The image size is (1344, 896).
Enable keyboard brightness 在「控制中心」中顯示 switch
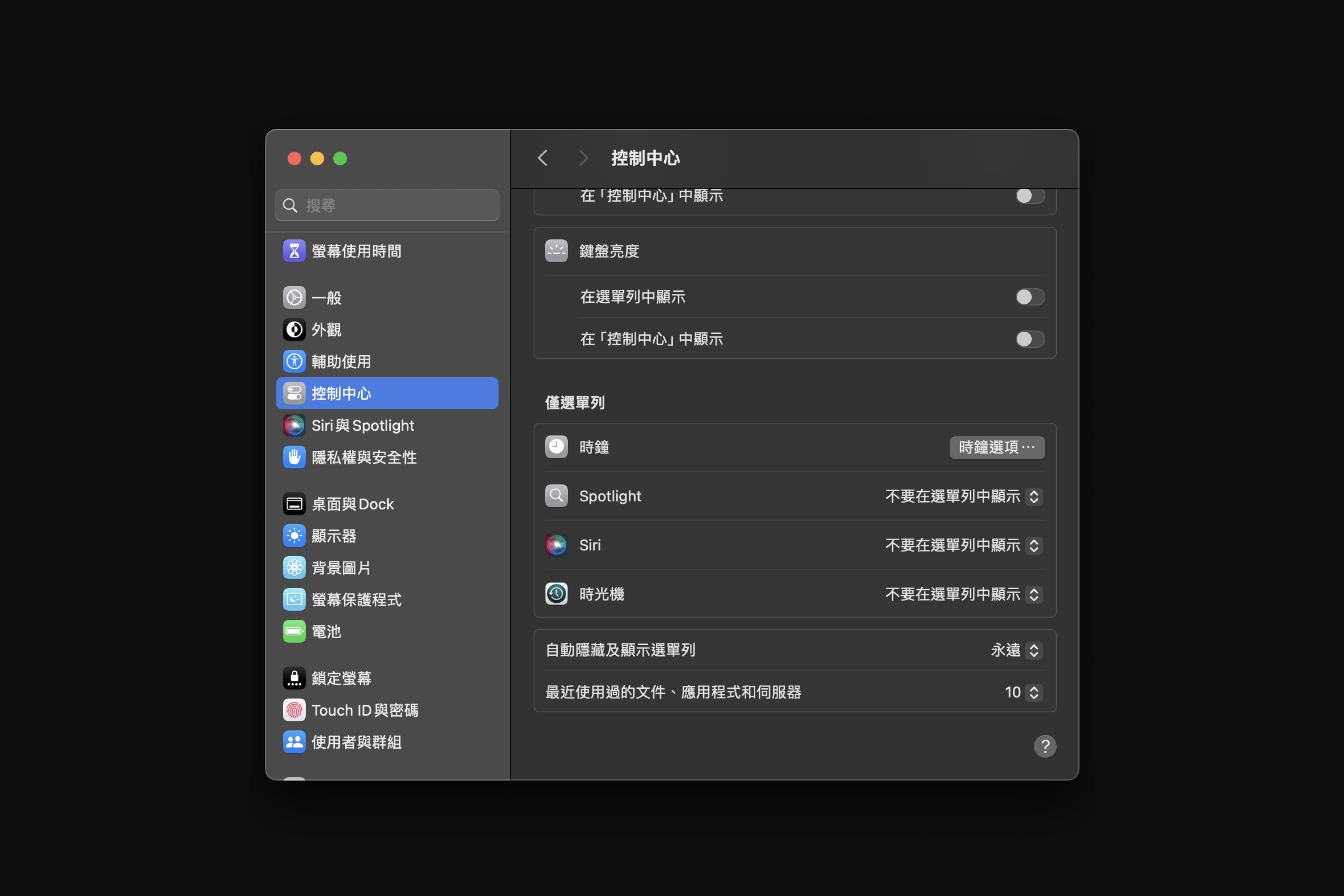[1030, 339]
